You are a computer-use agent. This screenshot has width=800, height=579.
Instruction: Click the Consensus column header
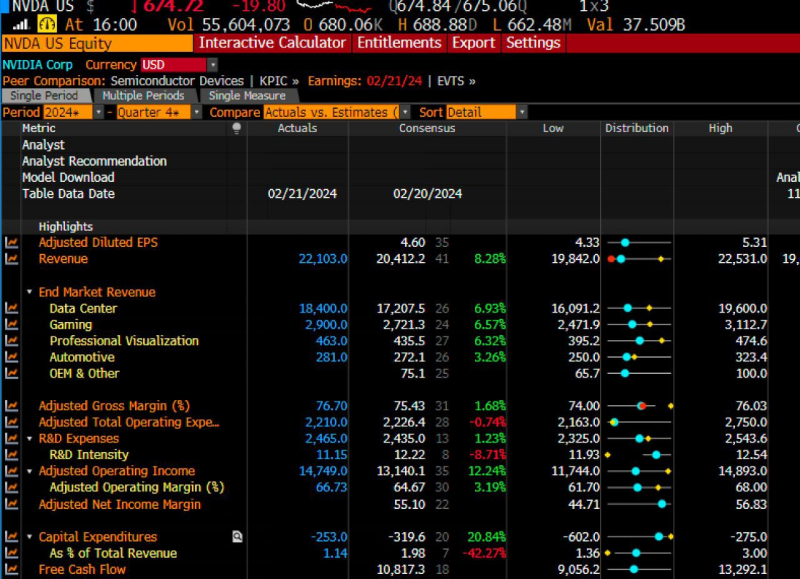(x=427, y=129)
